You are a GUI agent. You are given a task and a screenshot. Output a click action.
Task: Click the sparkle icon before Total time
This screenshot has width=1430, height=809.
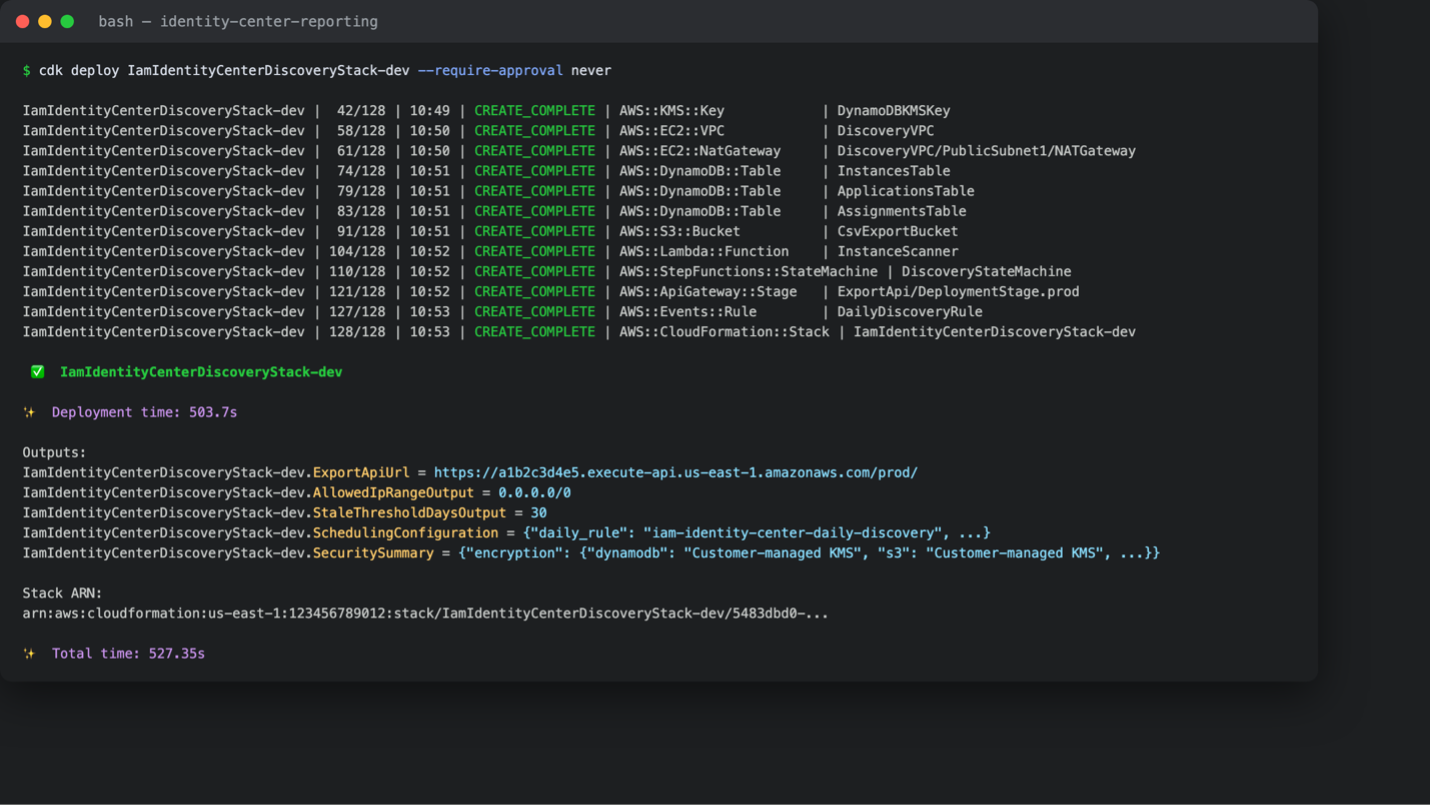tap(29, 653)
